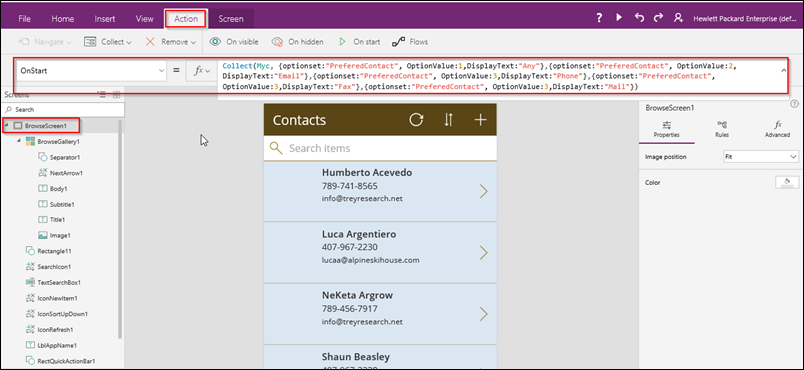This screenshot has height=370, width=804.
Task: Switch Screens pane to list view icon
Action: point(102,95)
